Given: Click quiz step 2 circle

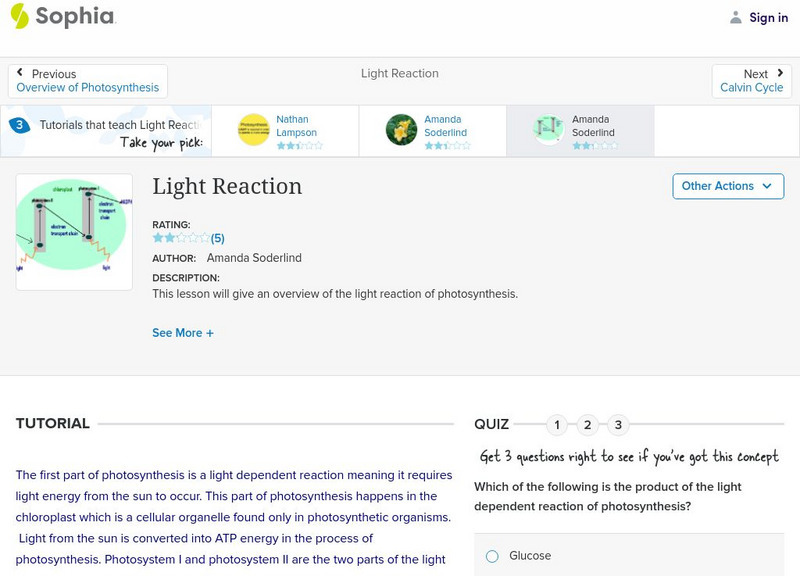Looking at the screenshot, I should (588, 424).
